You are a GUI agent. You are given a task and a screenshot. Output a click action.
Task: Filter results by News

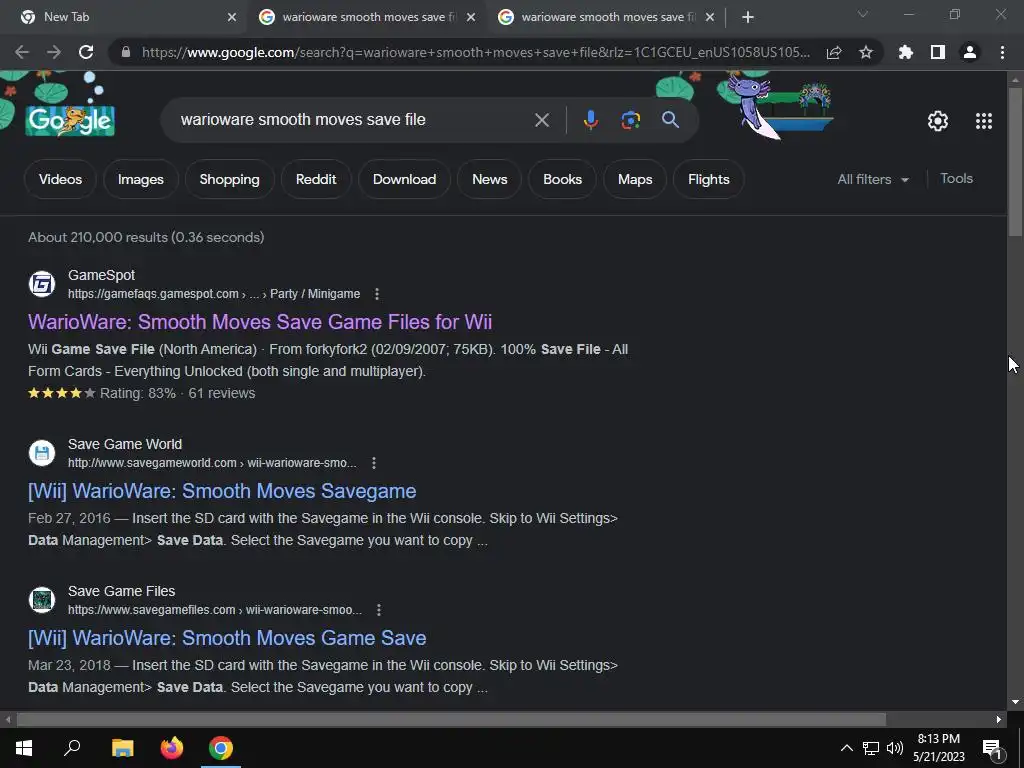tap(490, 179)
